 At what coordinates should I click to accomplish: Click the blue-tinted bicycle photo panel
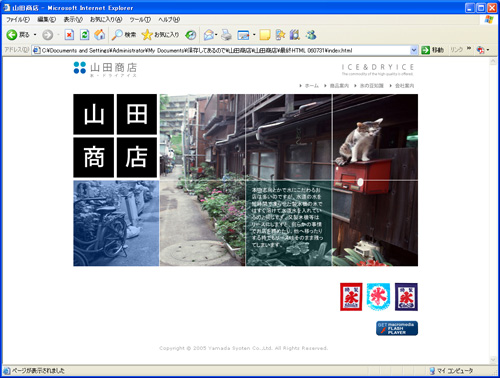[116, 223]
